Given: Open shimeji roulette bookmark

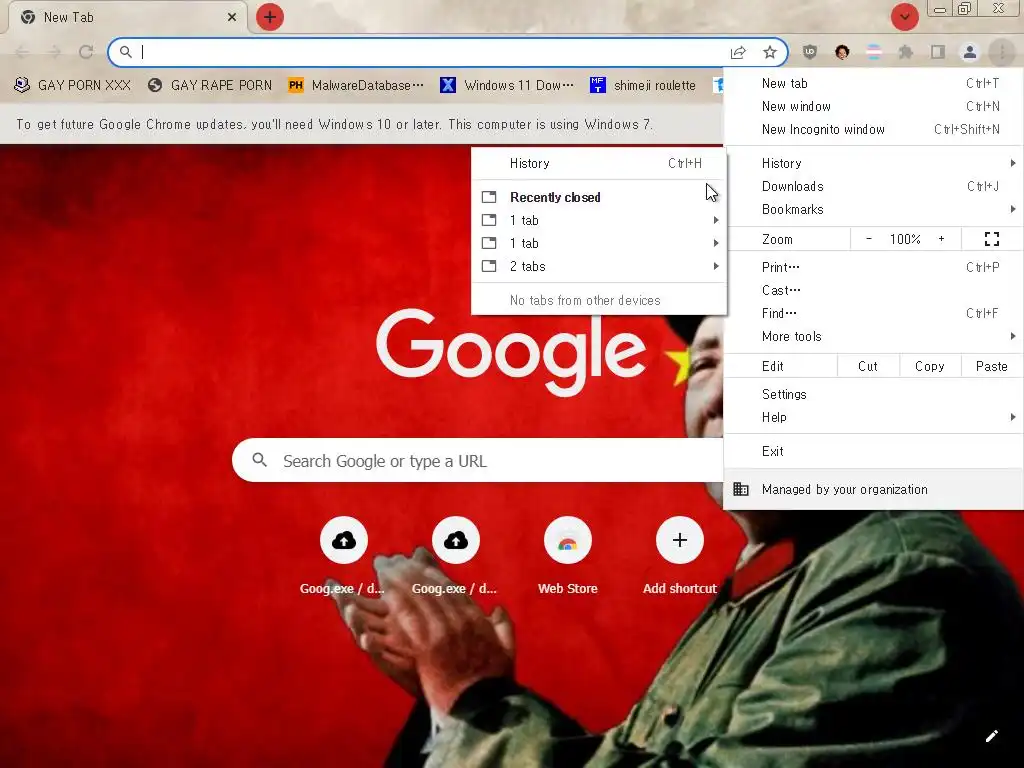Looking at the screenshot, I should pyautogui.click(x=643, y=85).
